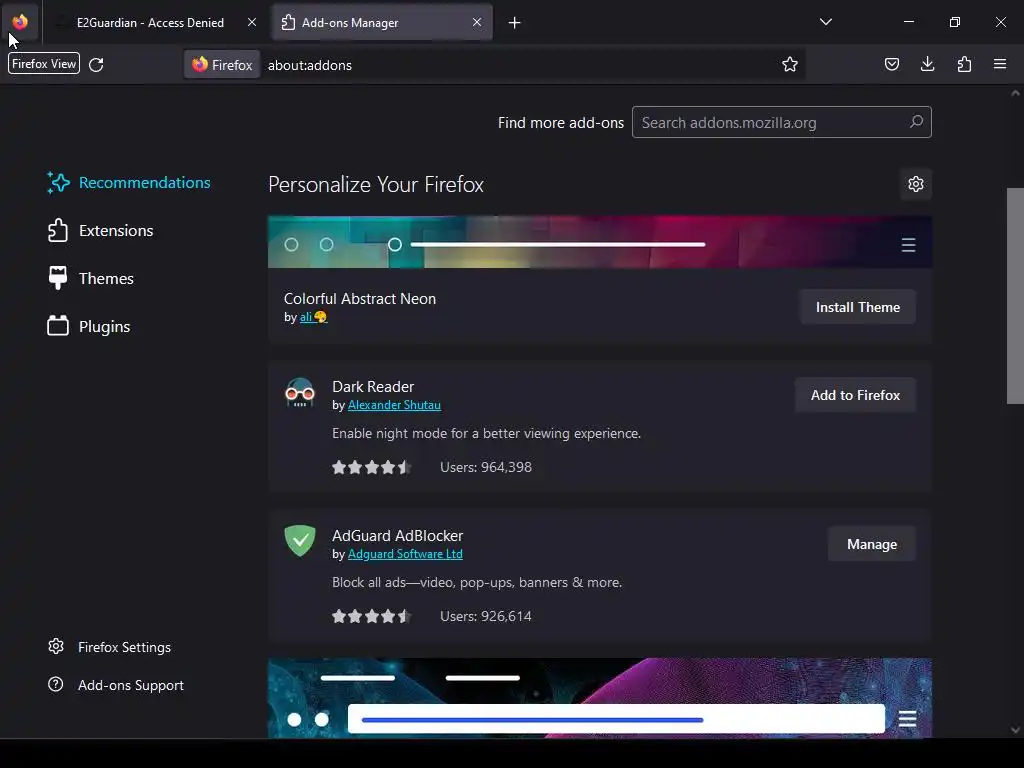Manage the AdGuard AdBlocker extension
The width and height of the screenshot is (1024, 768).
point(872,544)
